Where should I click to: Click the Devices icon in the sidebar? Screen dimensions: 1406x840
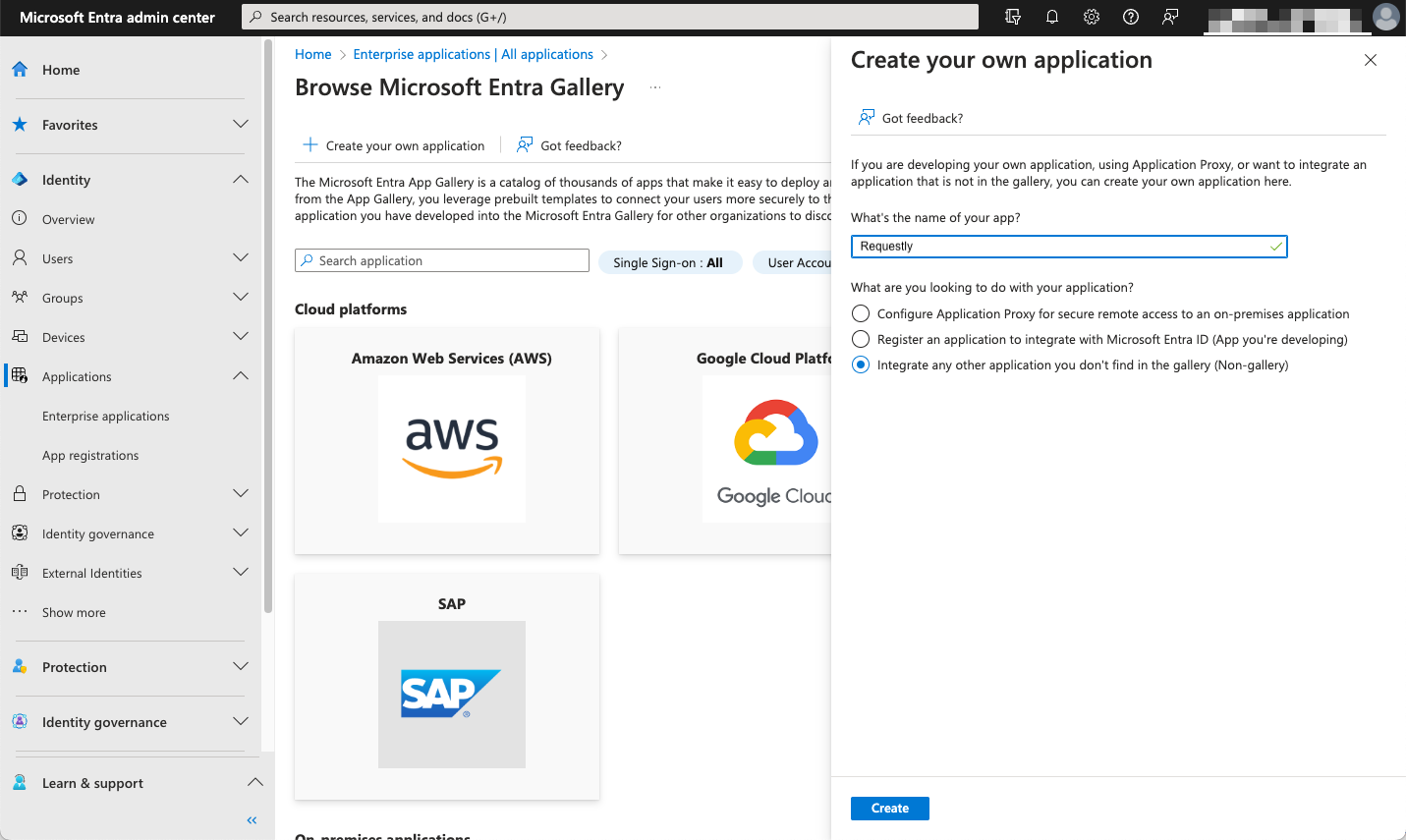pos(20,336)
